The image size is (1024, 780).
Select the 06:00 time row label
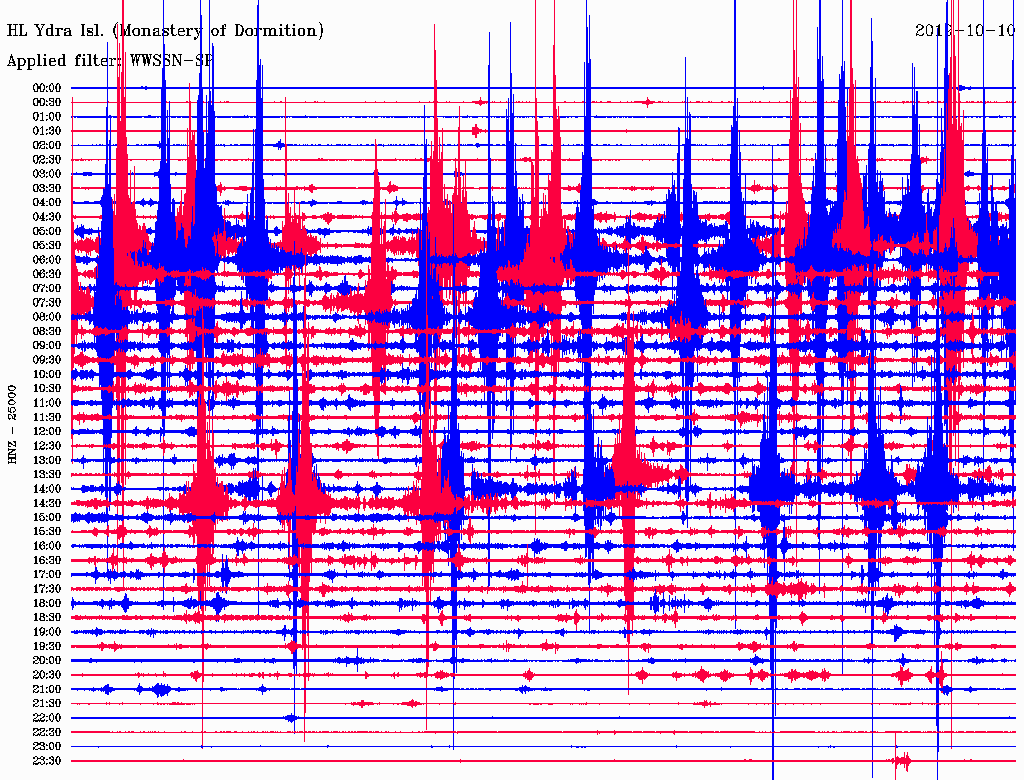(x=47, y=260)
